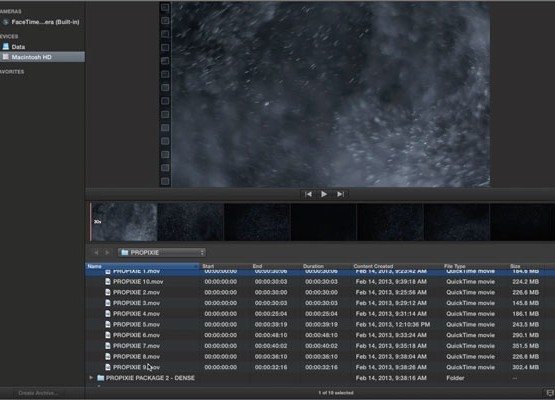The image size is (555, 400).
Task: Click the 186.1 MB size cell
Action: 525,314
